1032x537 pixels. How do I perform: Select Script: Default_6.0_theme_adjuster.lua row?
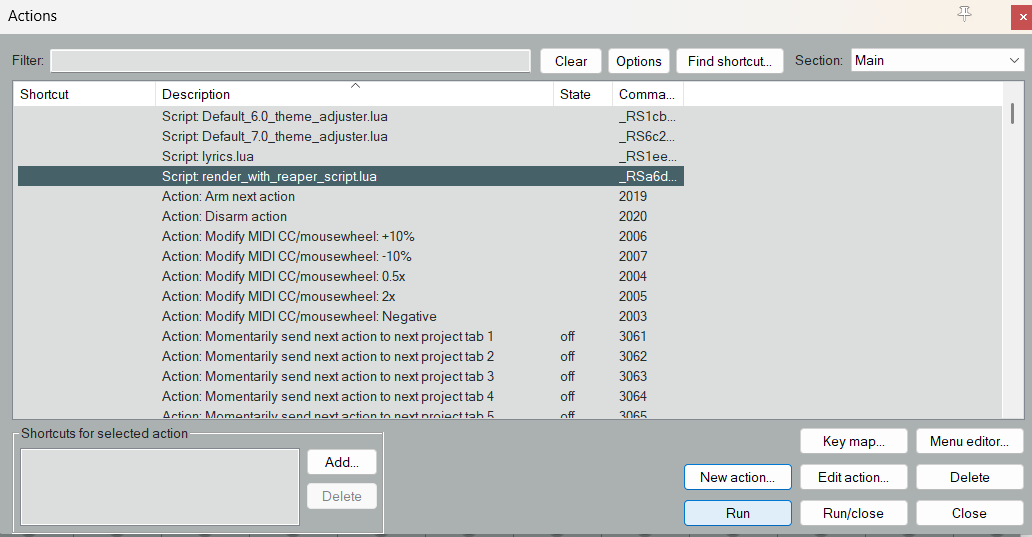tap(350, 116)
